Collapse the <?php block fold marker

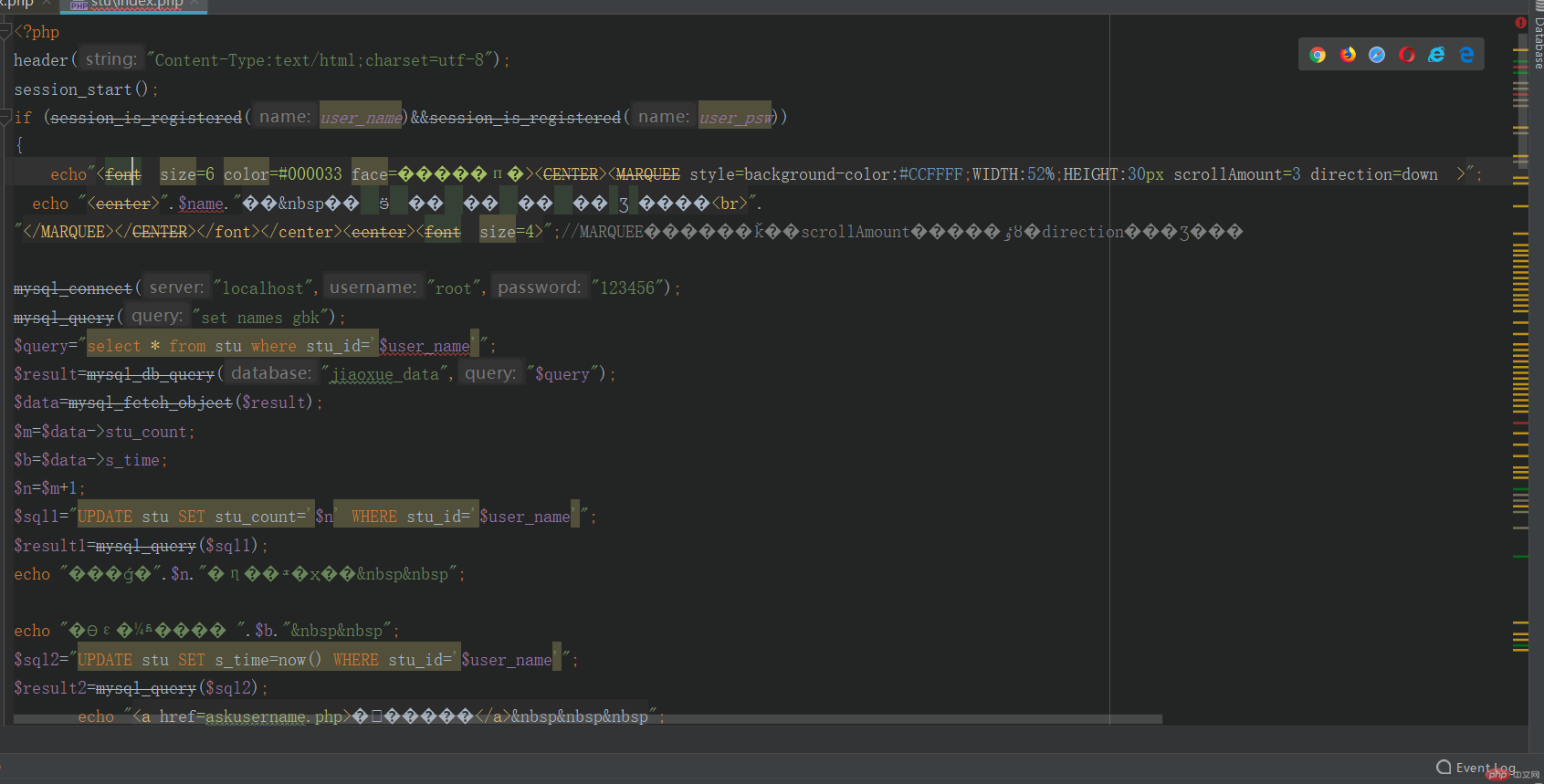[x=5, y=32]
